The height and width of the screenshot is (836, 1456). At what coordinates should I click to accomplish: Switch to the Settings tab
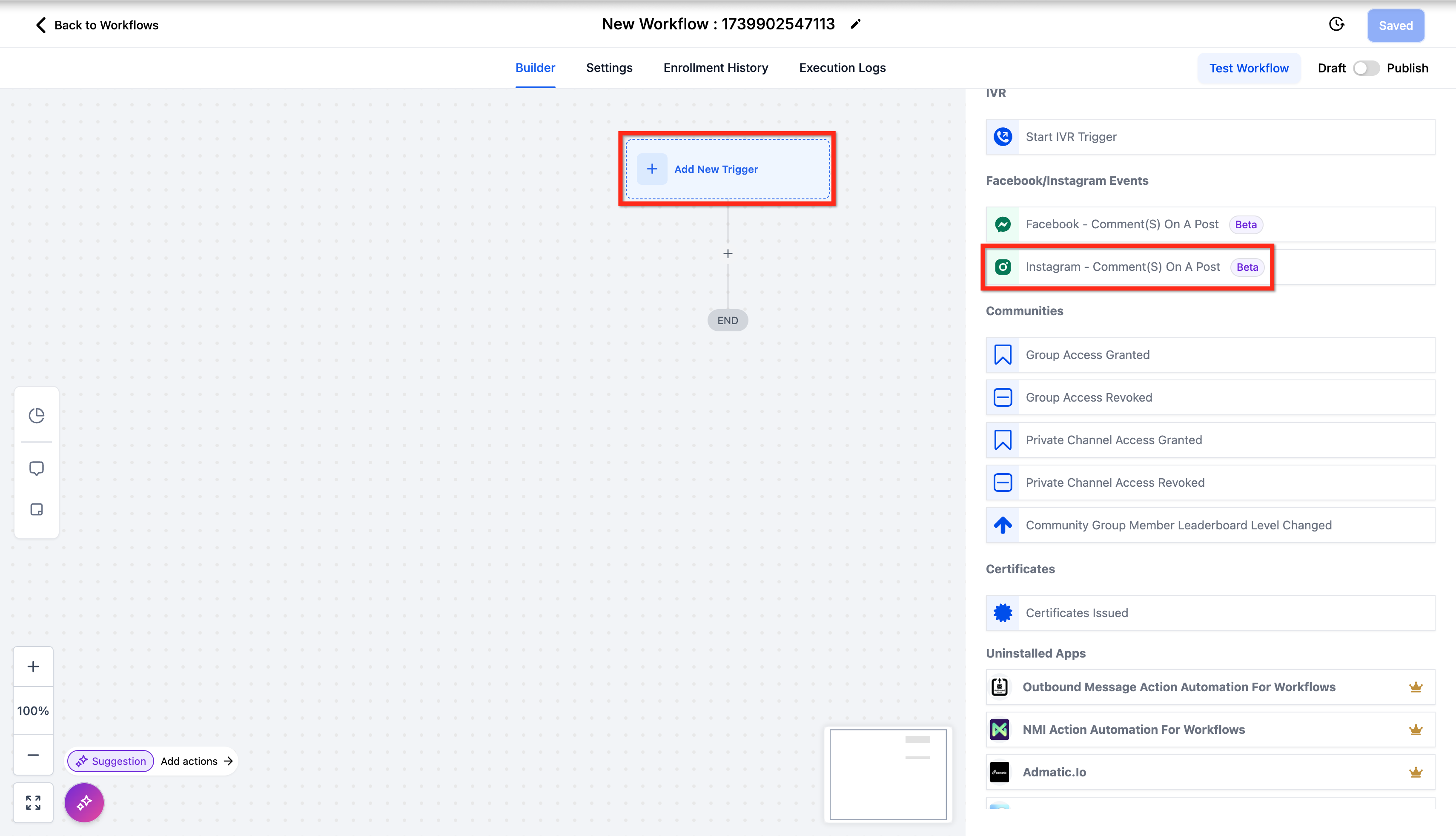(x=609, y=68)
